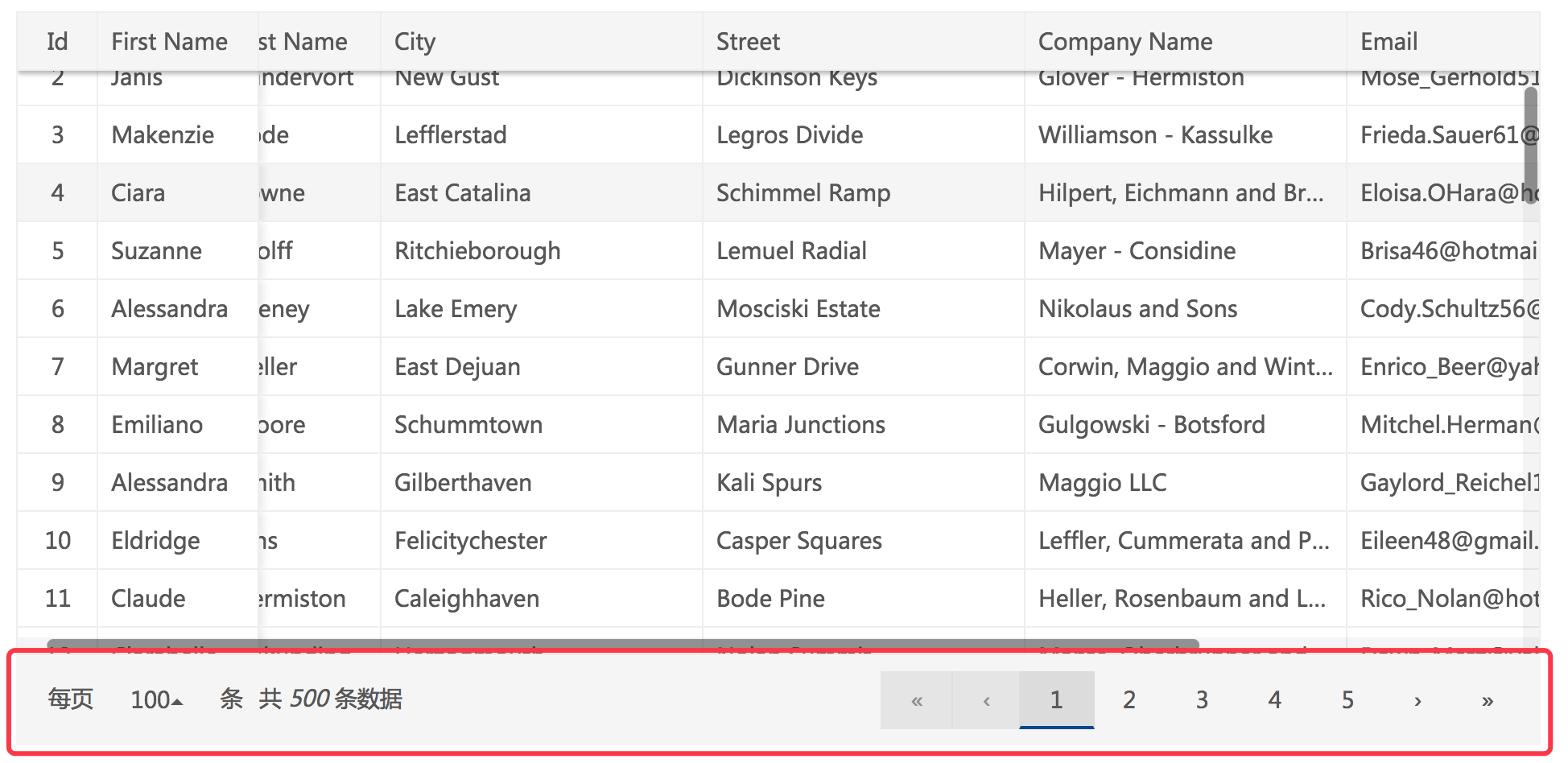Click the Email column header
This screenshot has height=763, width=1568.
[1442, 42]
